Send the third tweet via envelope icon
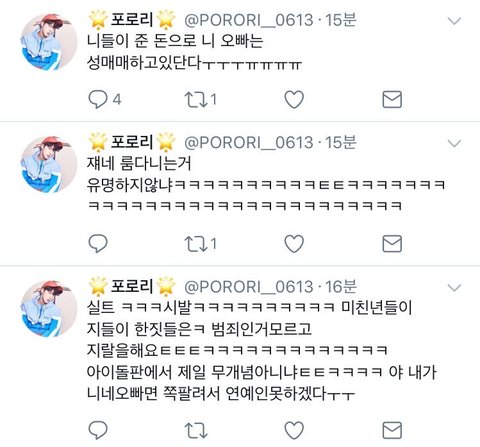This screenshot has height=447, width=480. [392, 430]
